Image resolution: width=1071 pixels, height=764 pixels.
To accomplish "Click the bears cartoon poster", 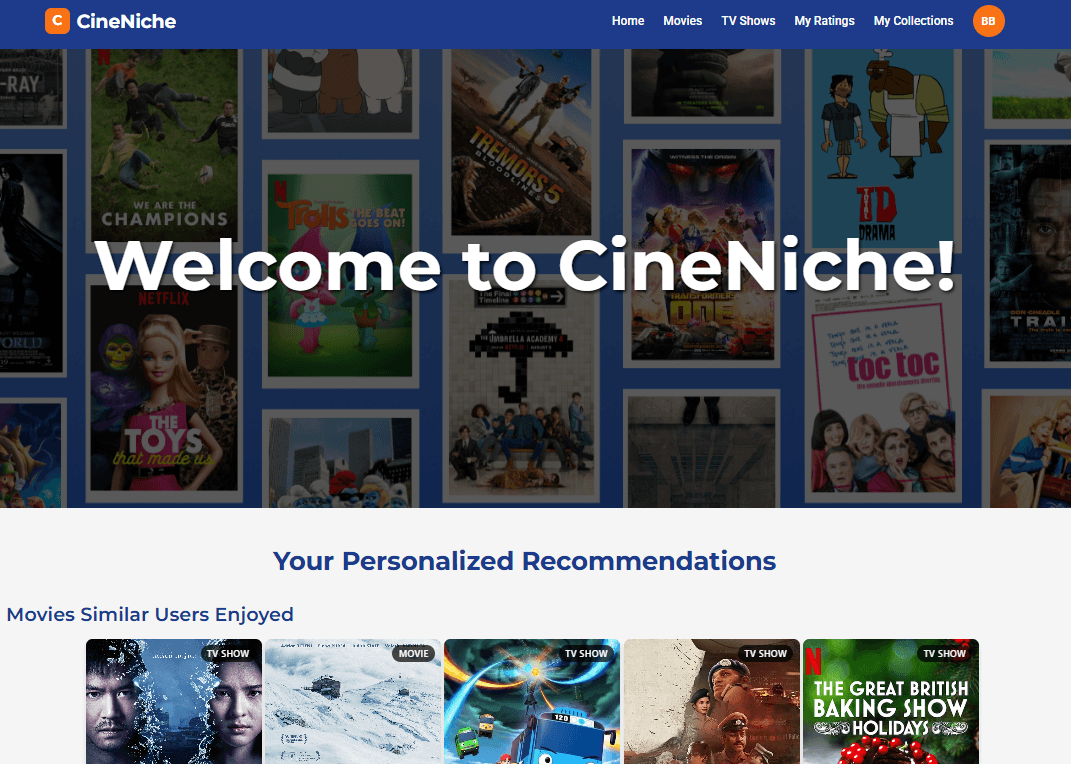I will (340, 93).
